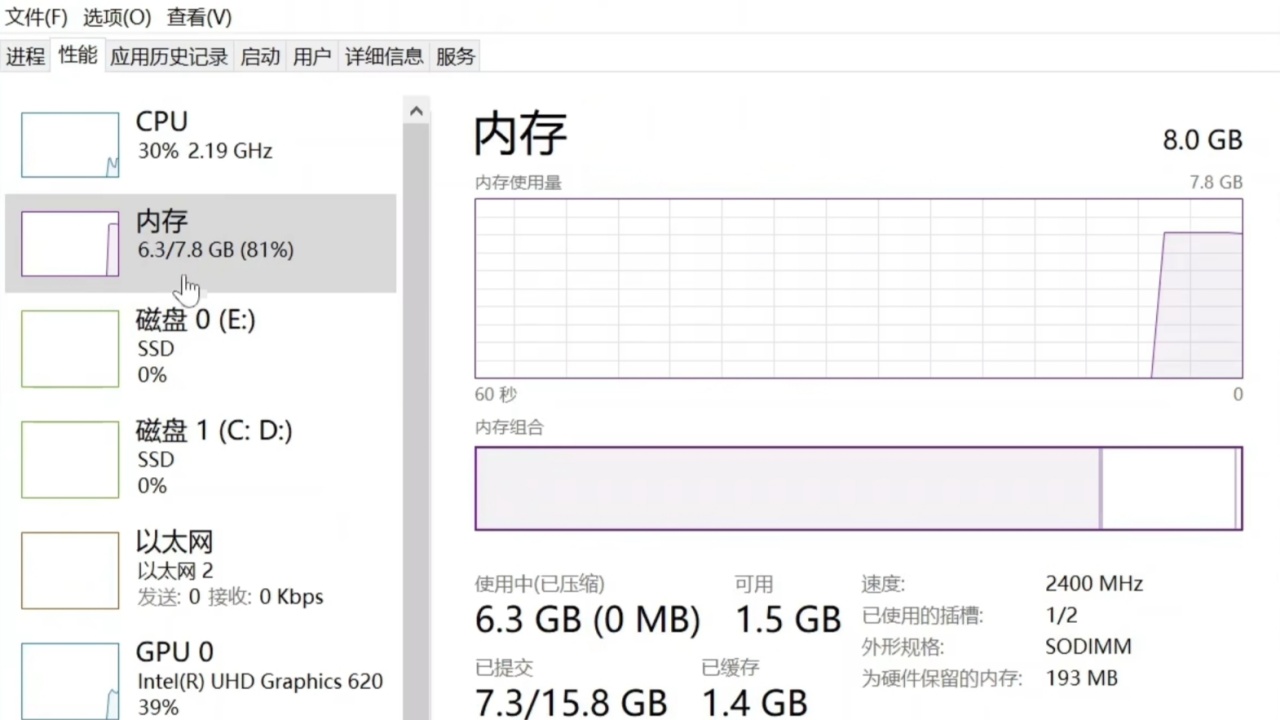1280x720 pixels.
Task: Open the 文件(F) menu
Action: (x=37, y=17)
